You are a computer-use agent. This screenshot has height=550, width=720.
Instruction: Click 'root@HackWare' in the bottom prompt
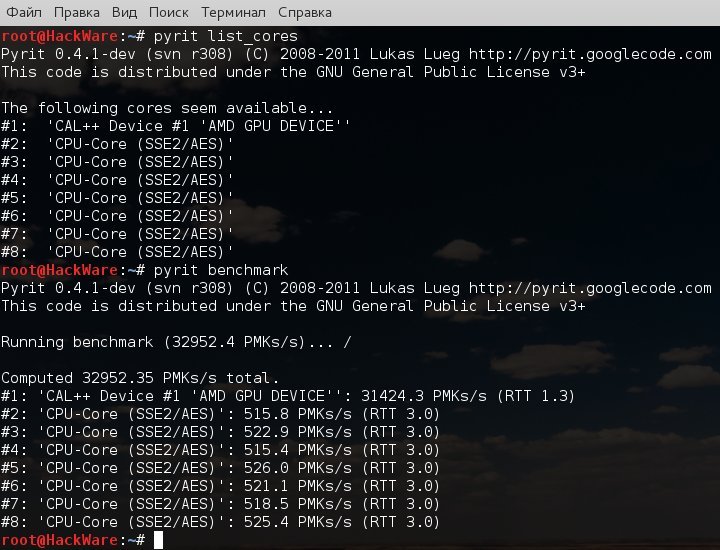59,540
